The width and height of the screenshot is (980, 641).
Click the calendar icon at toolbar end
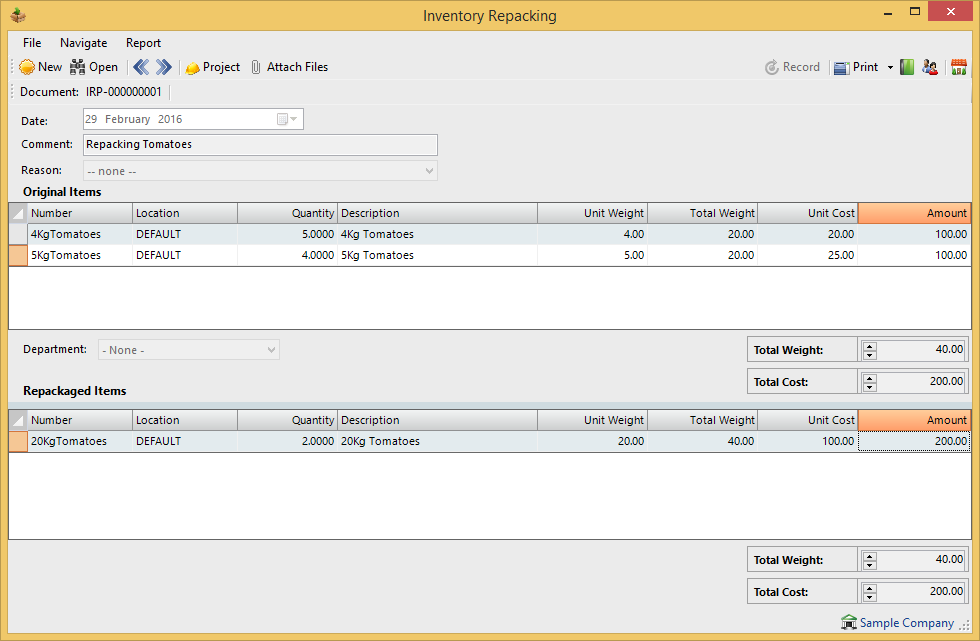pos(958,67)
